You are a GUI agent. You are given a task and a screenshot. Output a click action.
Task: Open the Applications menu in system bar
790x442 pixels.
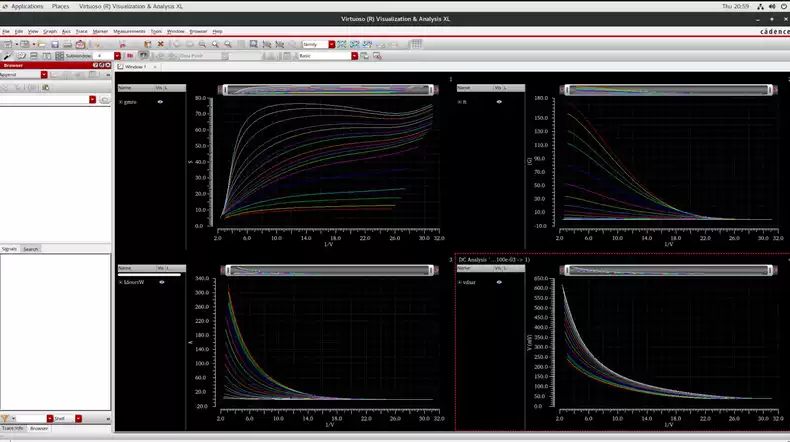(27, 6)
